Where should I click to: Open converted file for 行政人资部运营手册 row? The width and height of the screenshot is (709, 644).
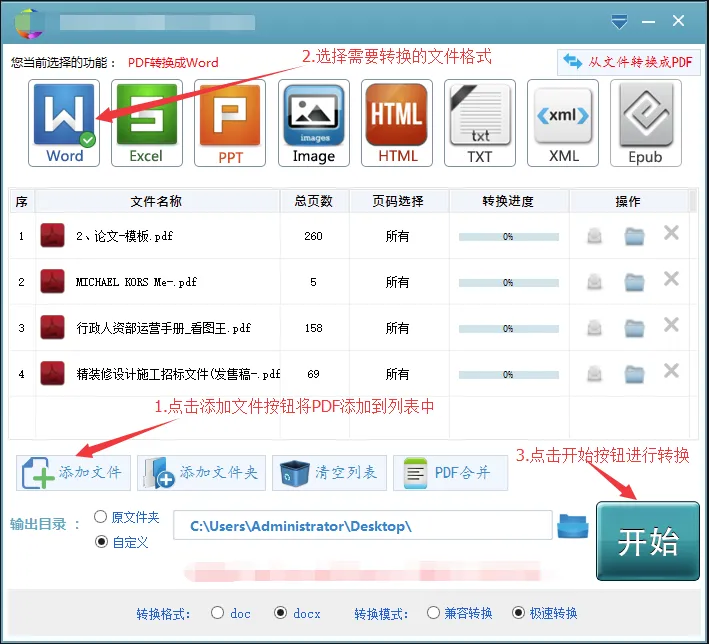[595, 328]
